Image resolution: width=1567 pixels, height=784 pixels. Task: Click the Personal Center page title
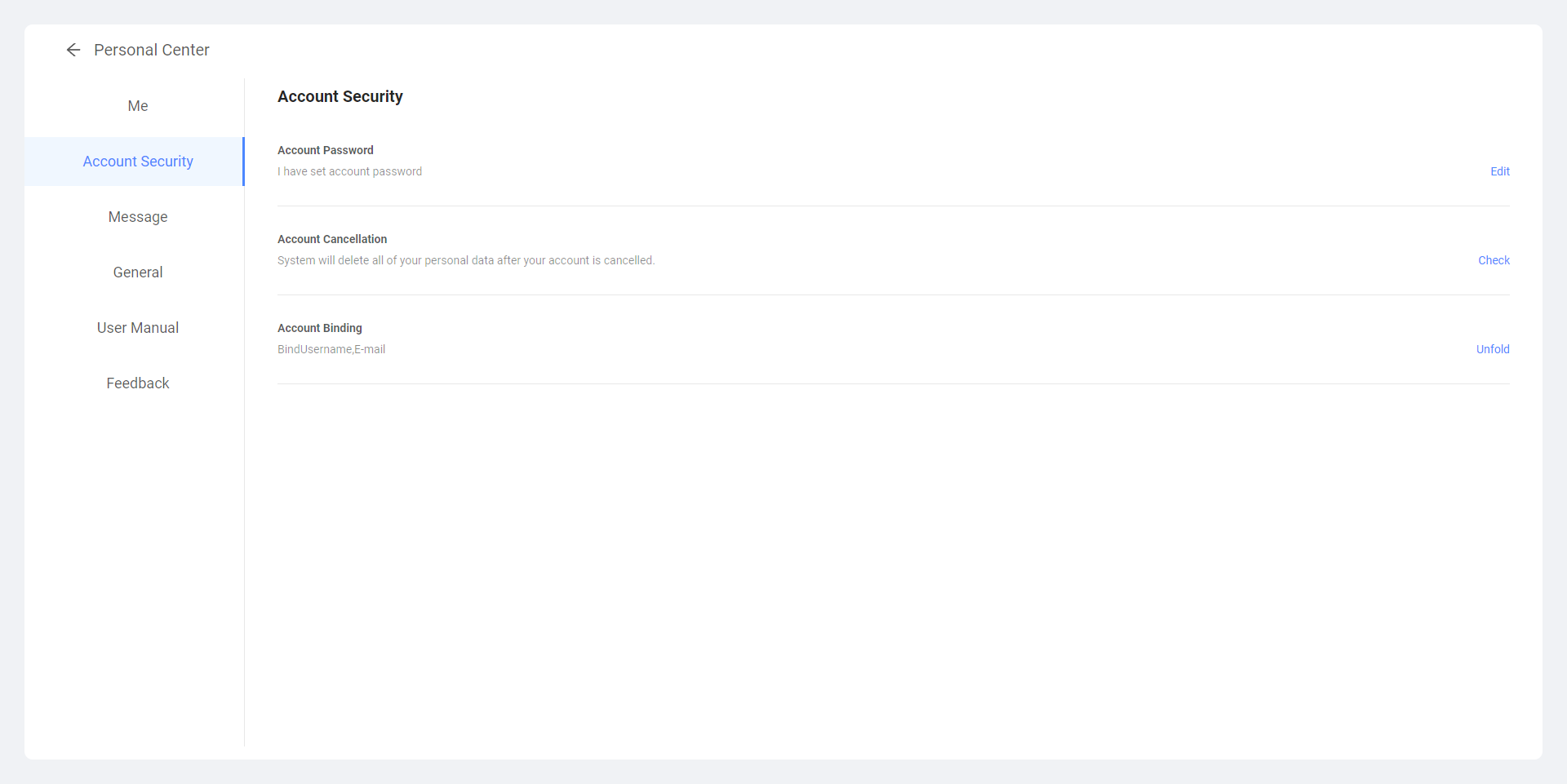tap(151, 51)
